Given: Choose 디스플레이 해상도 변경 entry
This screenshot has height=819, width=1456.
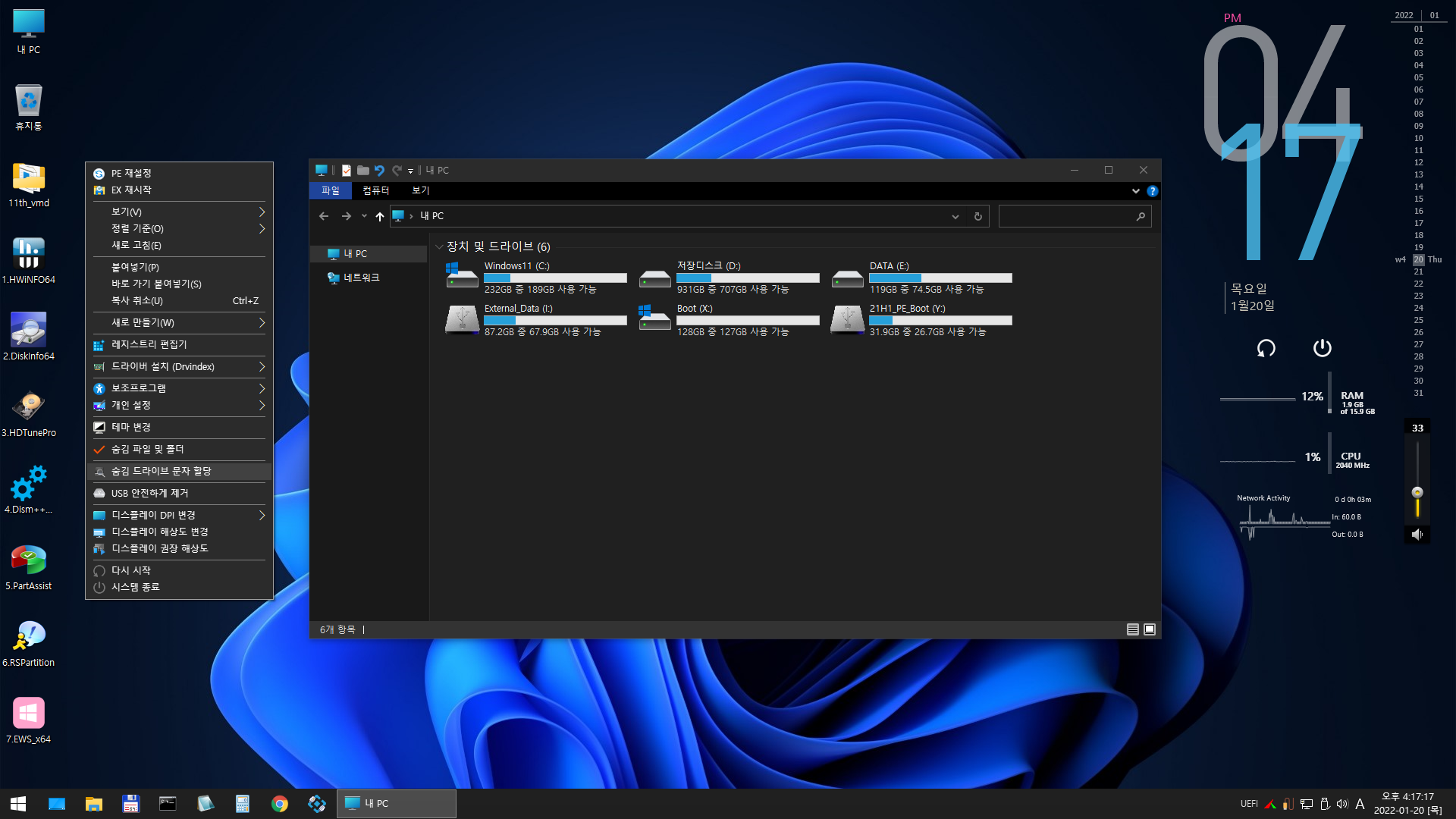Looking at the screenshot, I should click(x=179, y=532).
